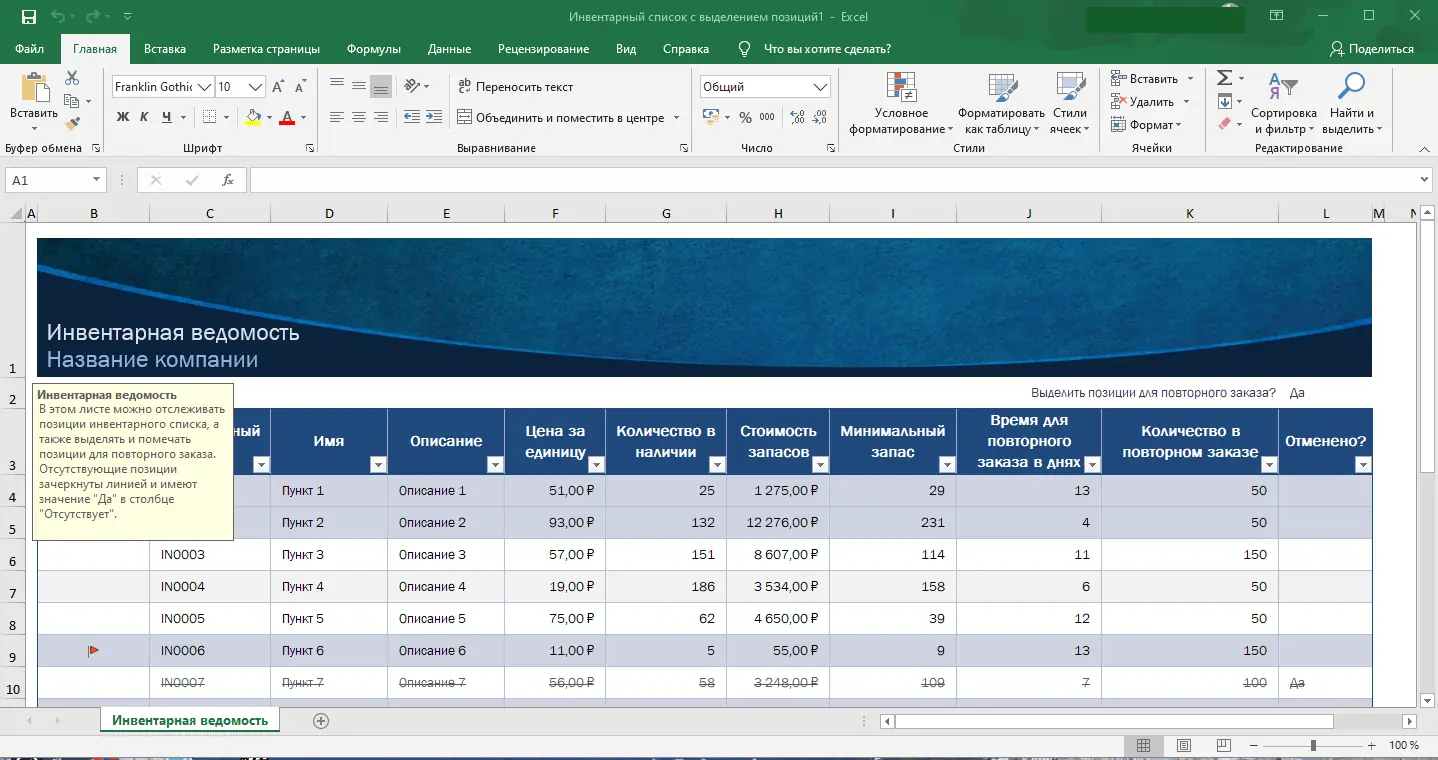Click the Format Painter brush icon
The image size is (1438, 760).
coord(72,124)
